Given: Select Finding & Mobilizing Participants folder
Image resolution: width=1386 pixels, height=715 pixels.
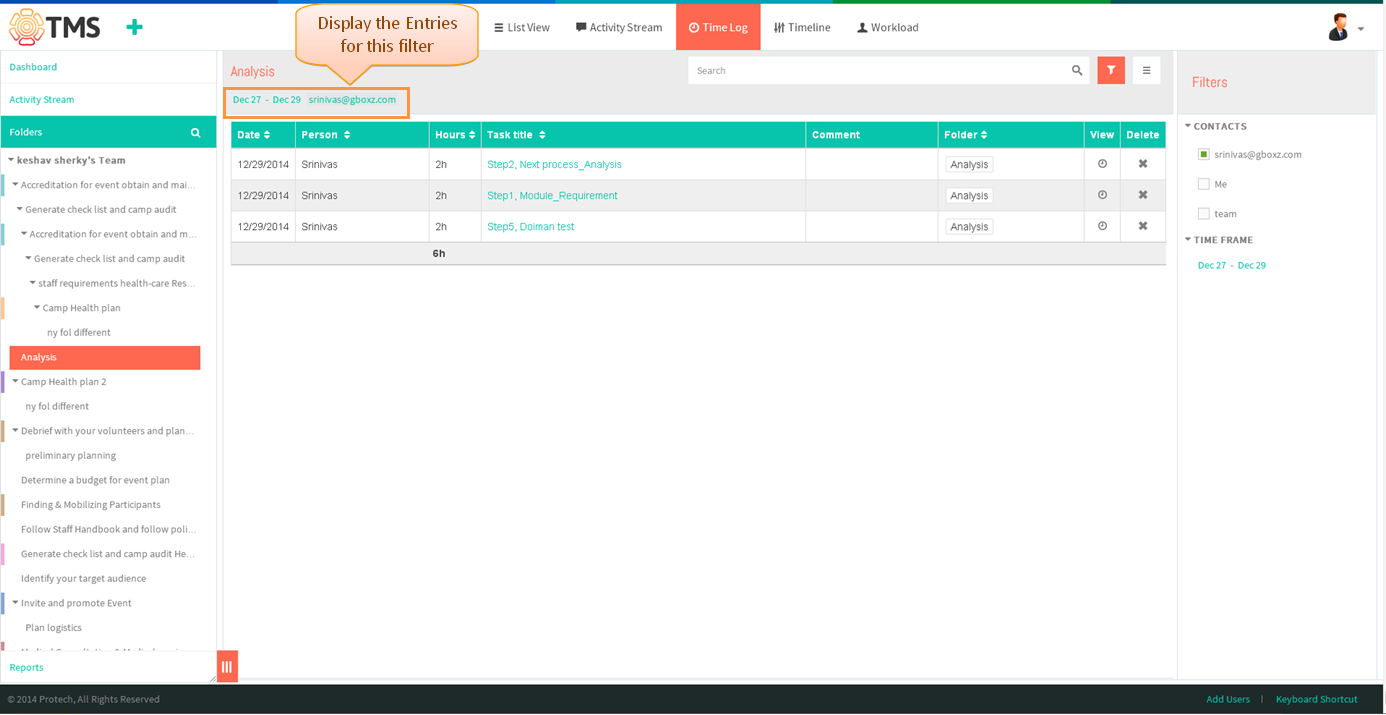Looking at the screenshot, I should pyautogui.click(x=91, y=504).
